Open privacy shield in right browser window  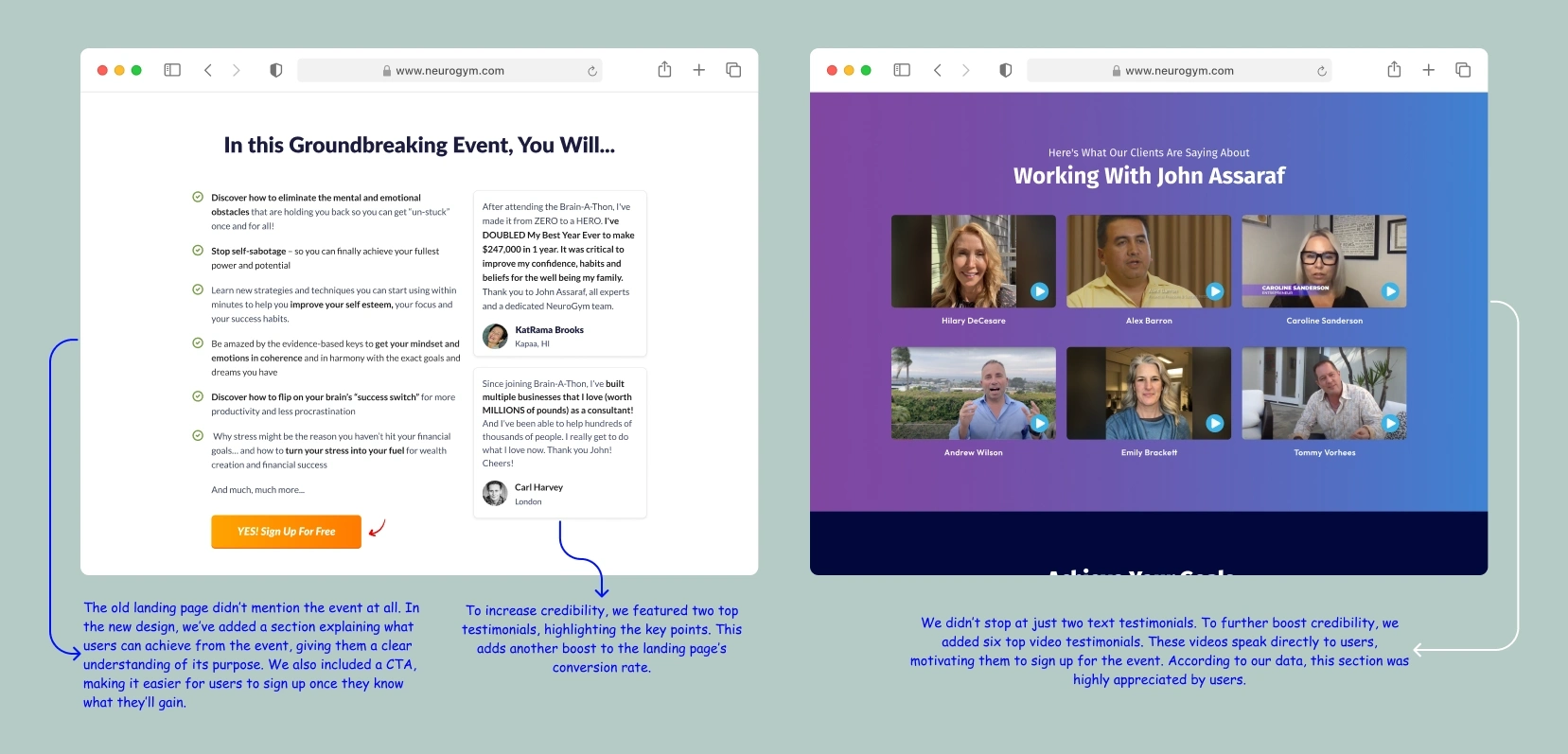click(x=1006, y=70)
